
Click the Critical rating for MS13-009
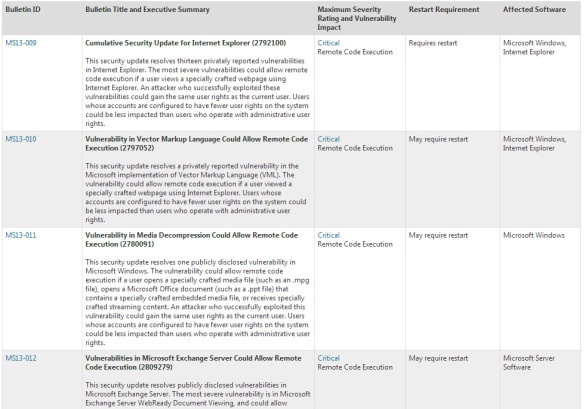click(328, 43)
